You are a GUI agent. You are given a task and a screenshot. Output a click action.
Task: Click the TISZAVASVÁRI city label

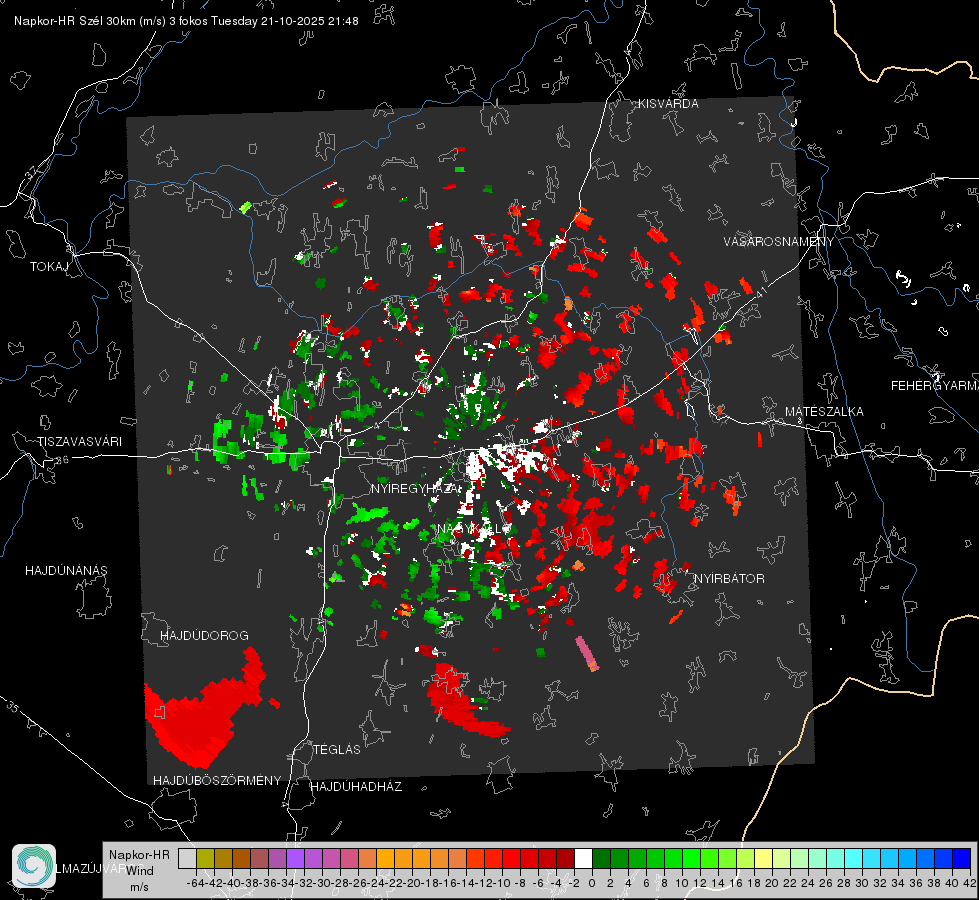pos(80,442)
